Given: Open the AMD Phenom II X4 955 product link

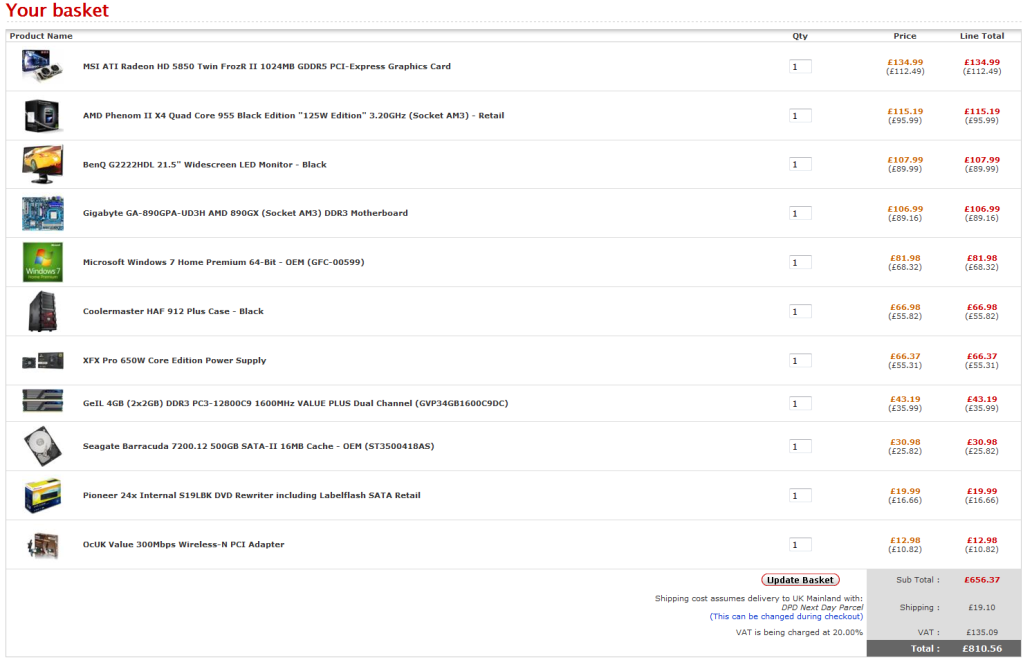Looking at the screenshot, I should click(x=294, y=115).
